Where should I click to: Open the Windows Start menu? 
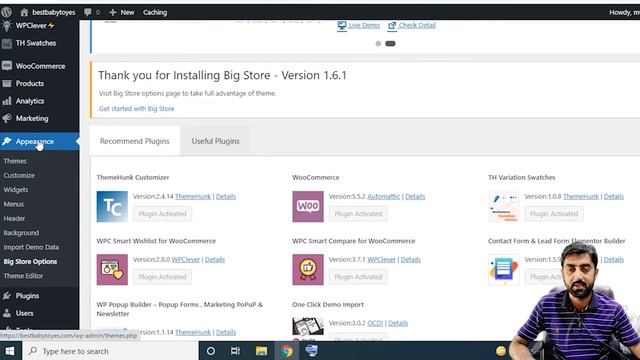click(10, 351)
